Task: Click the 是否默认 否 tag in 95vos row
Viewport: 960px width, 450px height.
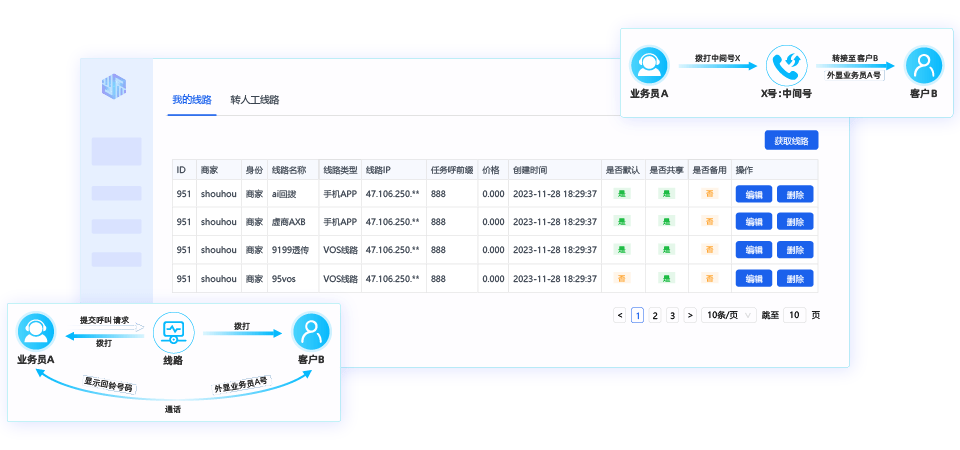Action: click(622, 279)
